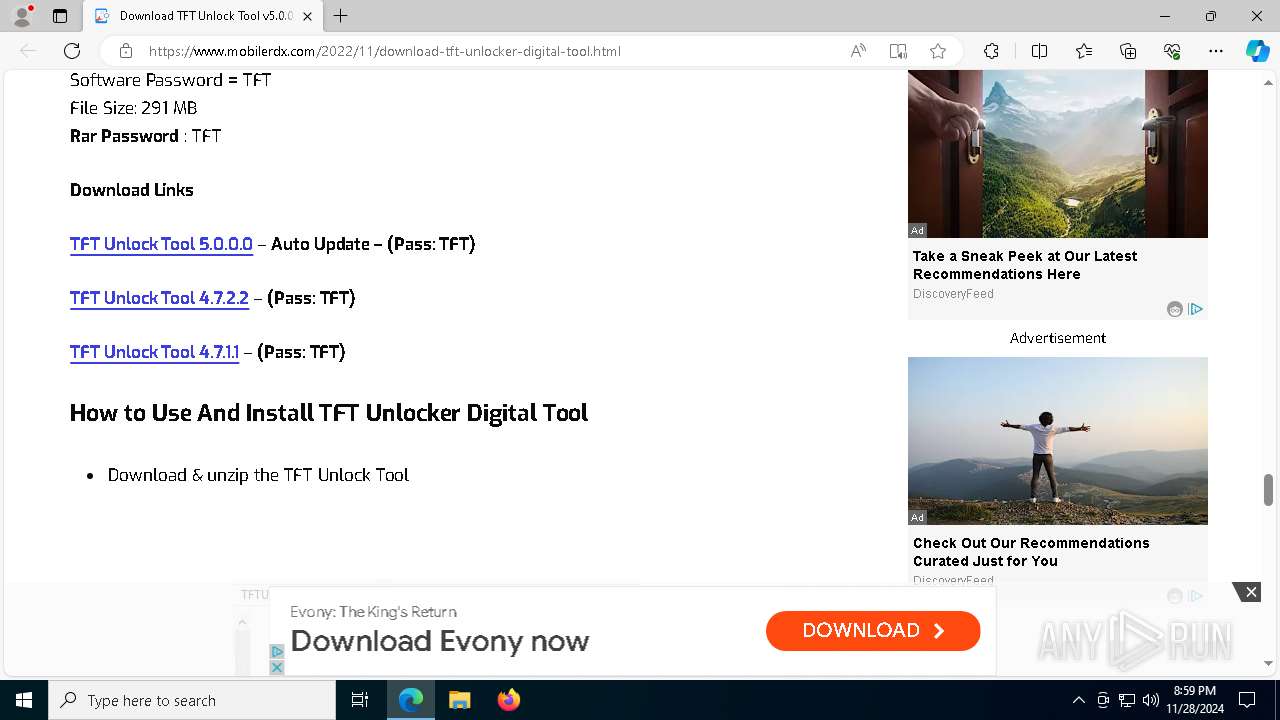Select the Download TFT Unlock Tool tab

pyautogui.click(x=201, y=16)
